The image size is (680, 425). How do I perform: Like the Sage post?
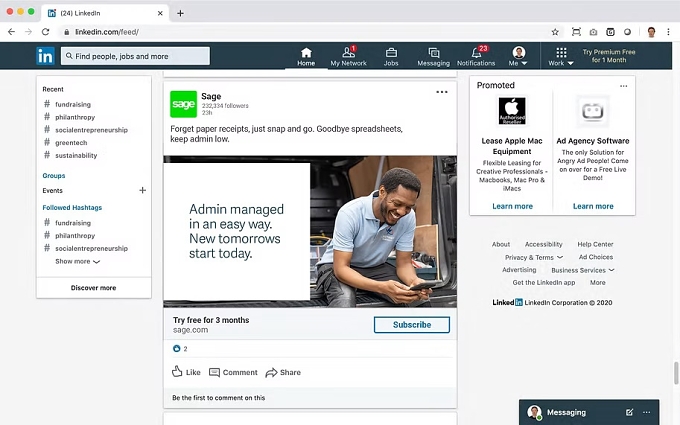[x=186, y=372]
